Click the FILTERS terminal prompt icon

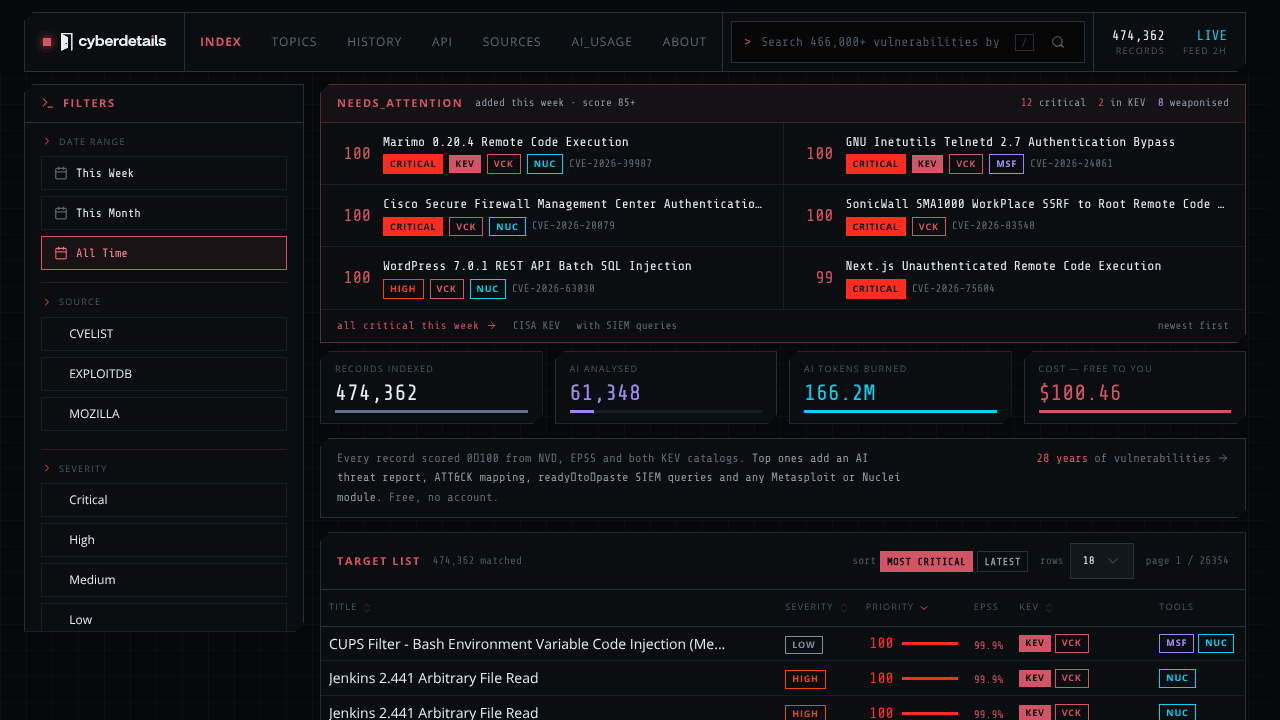pos(47,103)
